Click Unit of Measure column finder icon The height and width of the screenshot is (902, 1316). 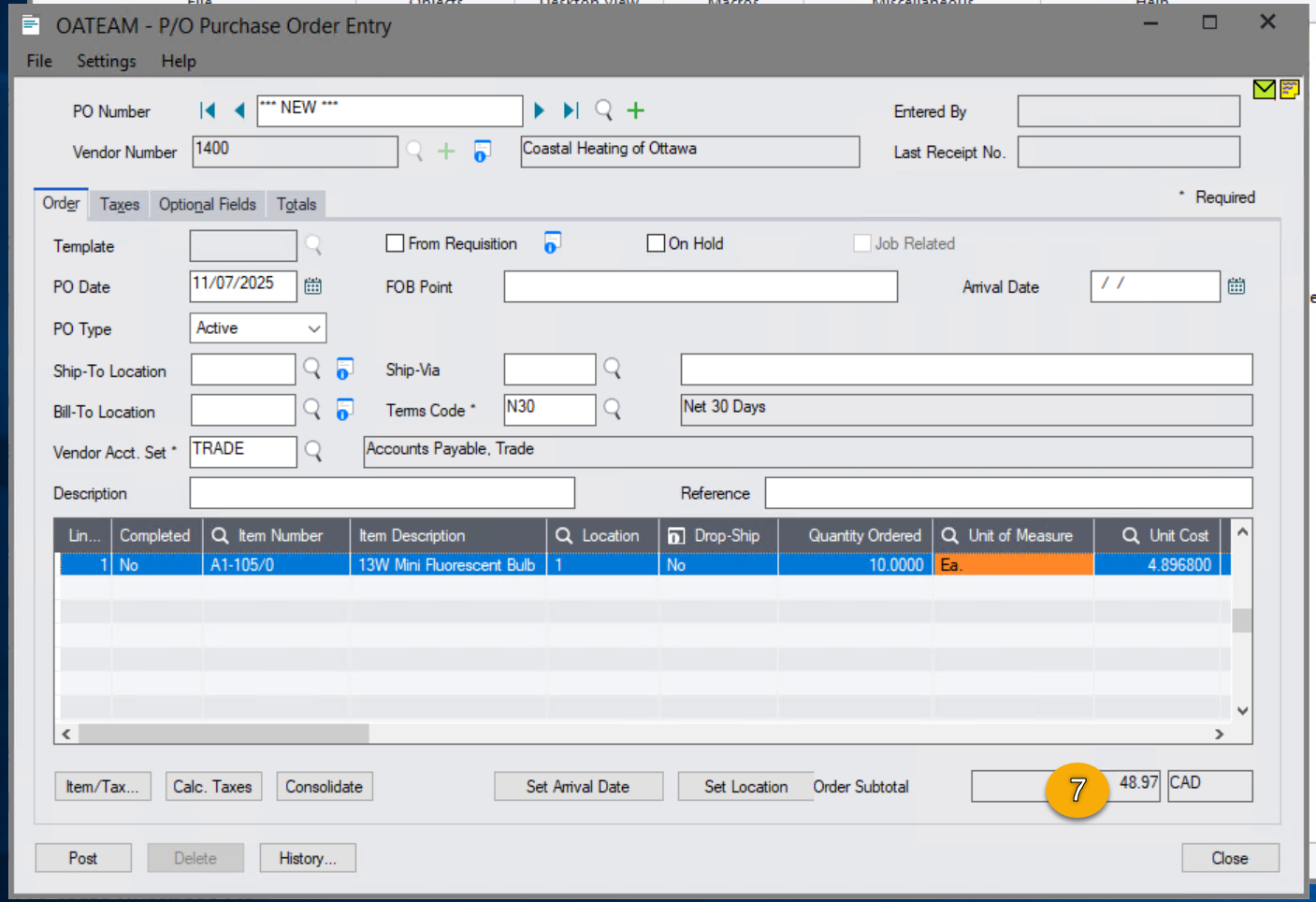click(950, 535)
